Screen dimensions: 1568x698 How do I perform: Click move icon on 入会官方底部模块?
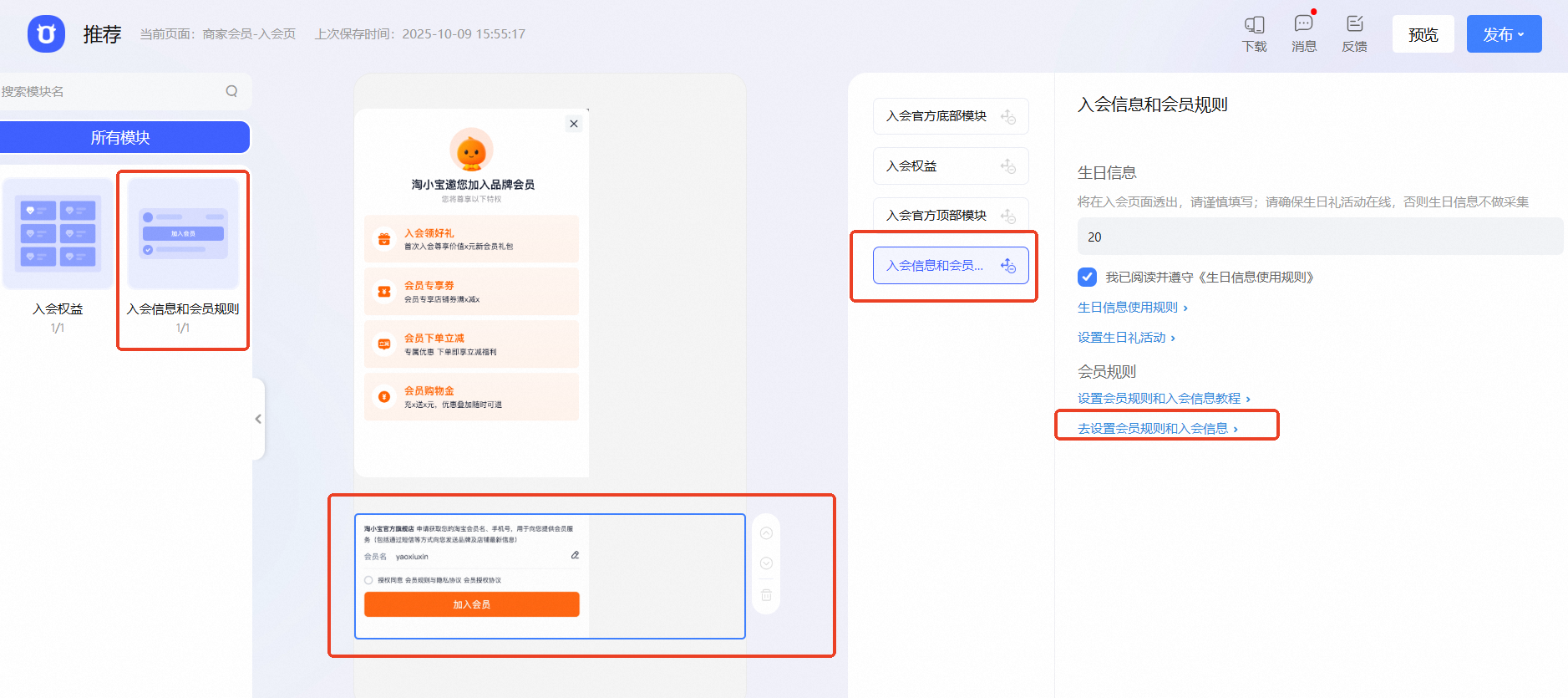[1008, 116]
